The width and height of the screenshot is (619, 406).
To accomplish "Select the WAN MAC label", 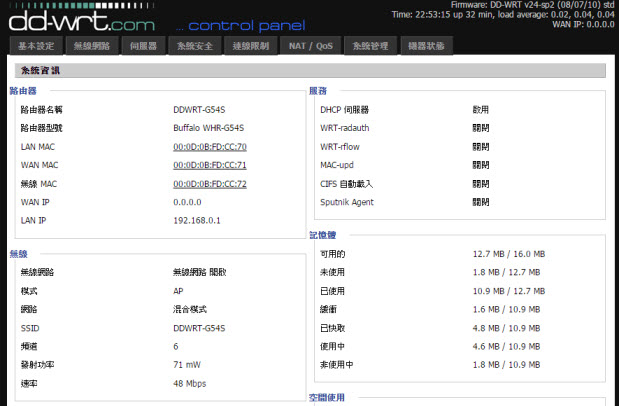I will click(x=39, y=165).
